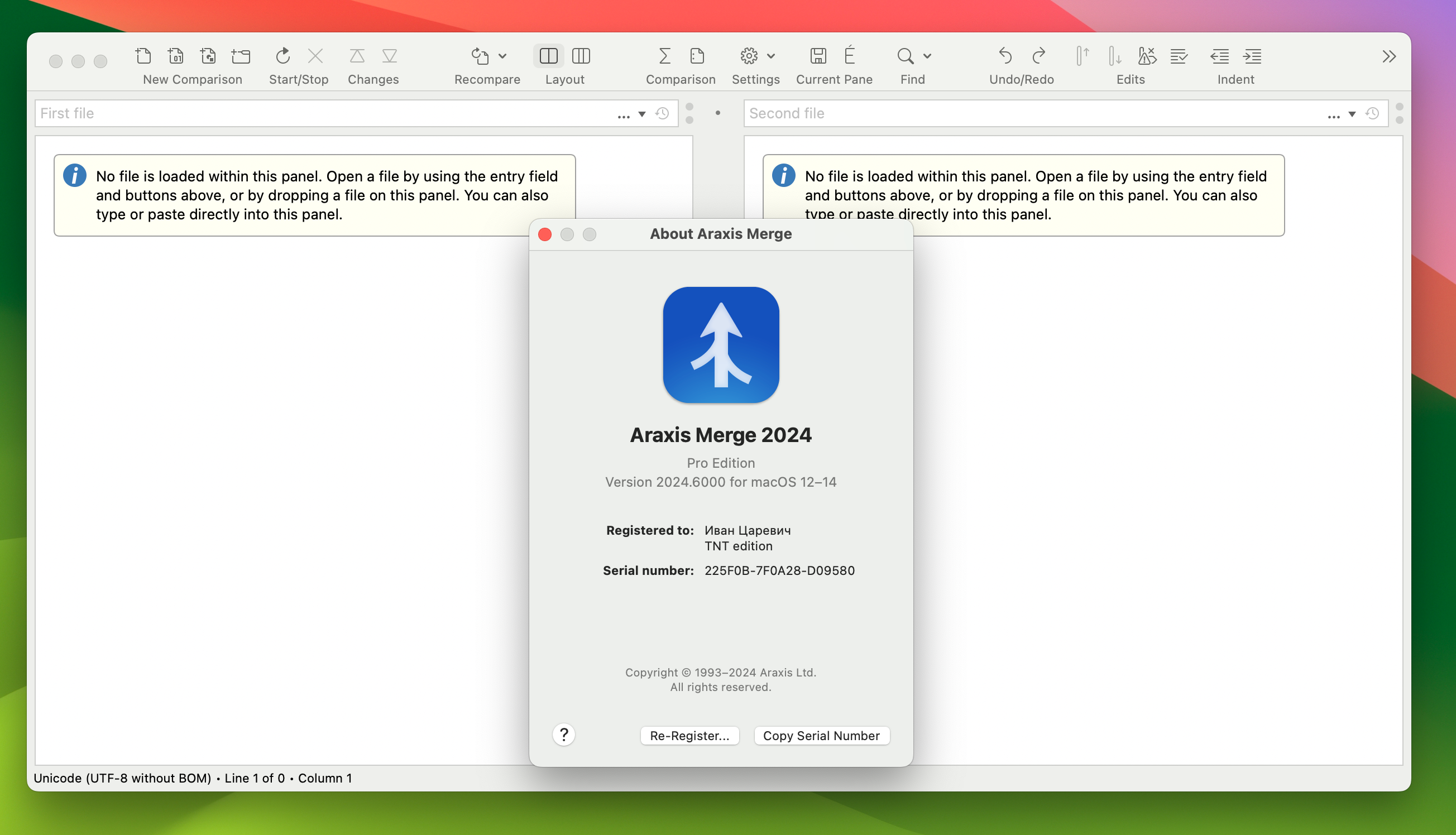Screen dimensions: 1456x835
Task: Expand the First file dropdown arrow
Action: pyautogui.click(x=642, y=112)
